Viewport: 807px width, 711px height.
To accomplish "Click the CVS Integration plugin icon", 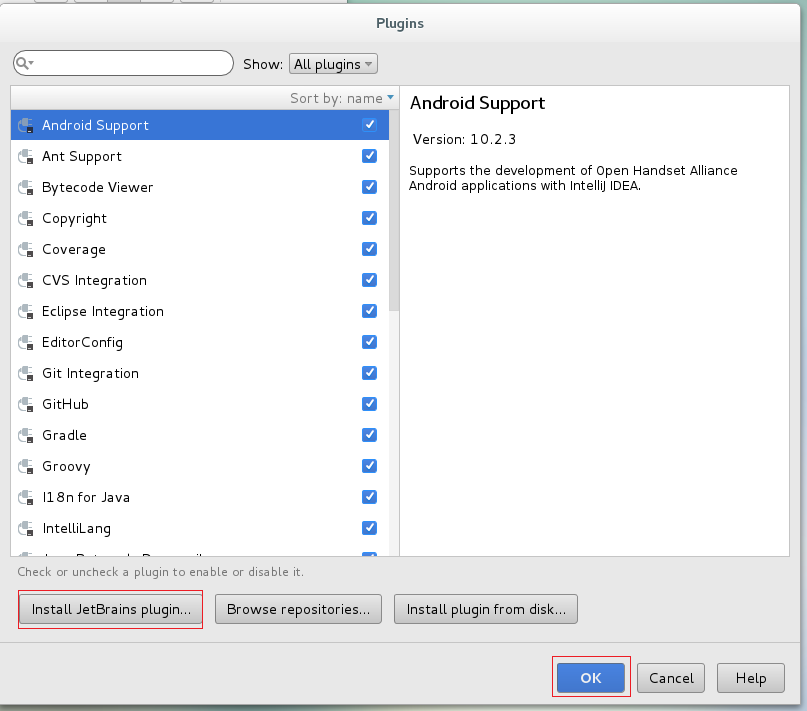I will click(x=26, y=281).
